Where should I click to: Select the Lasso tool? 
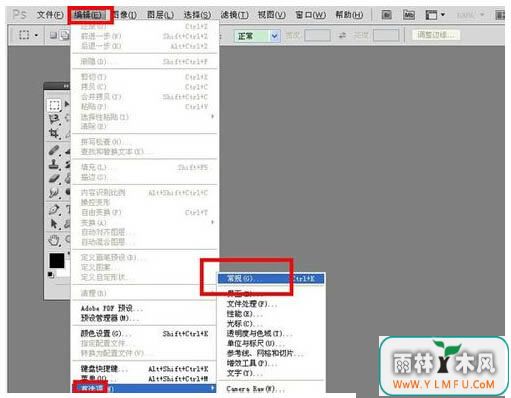coord(54,119)
